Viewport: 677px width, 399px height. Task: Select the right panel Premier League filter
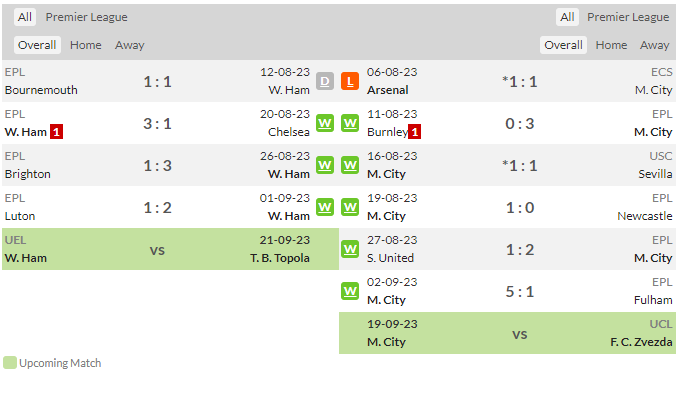(x=628, y=17)
